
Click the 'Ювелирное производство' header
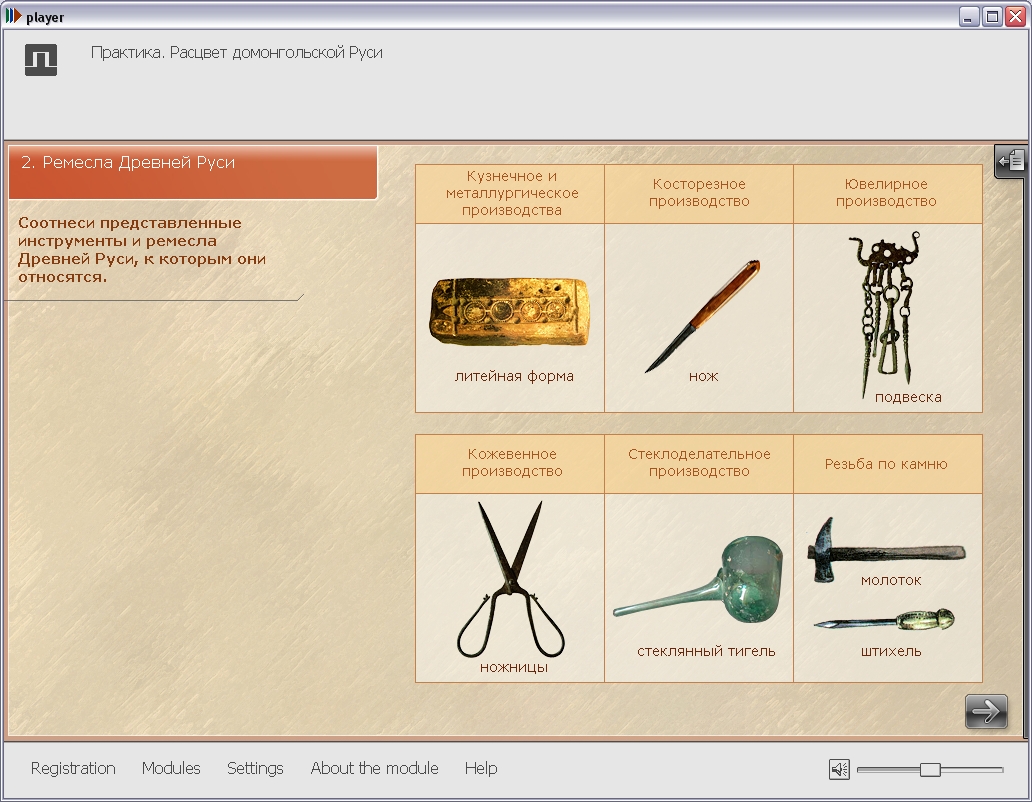(887, 193)
